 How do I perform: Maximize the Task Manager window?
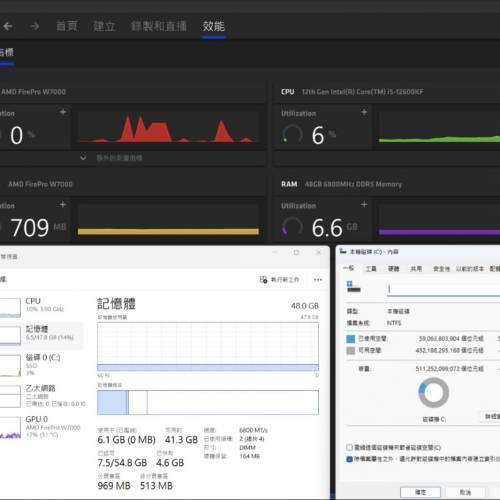click(296, 252)
